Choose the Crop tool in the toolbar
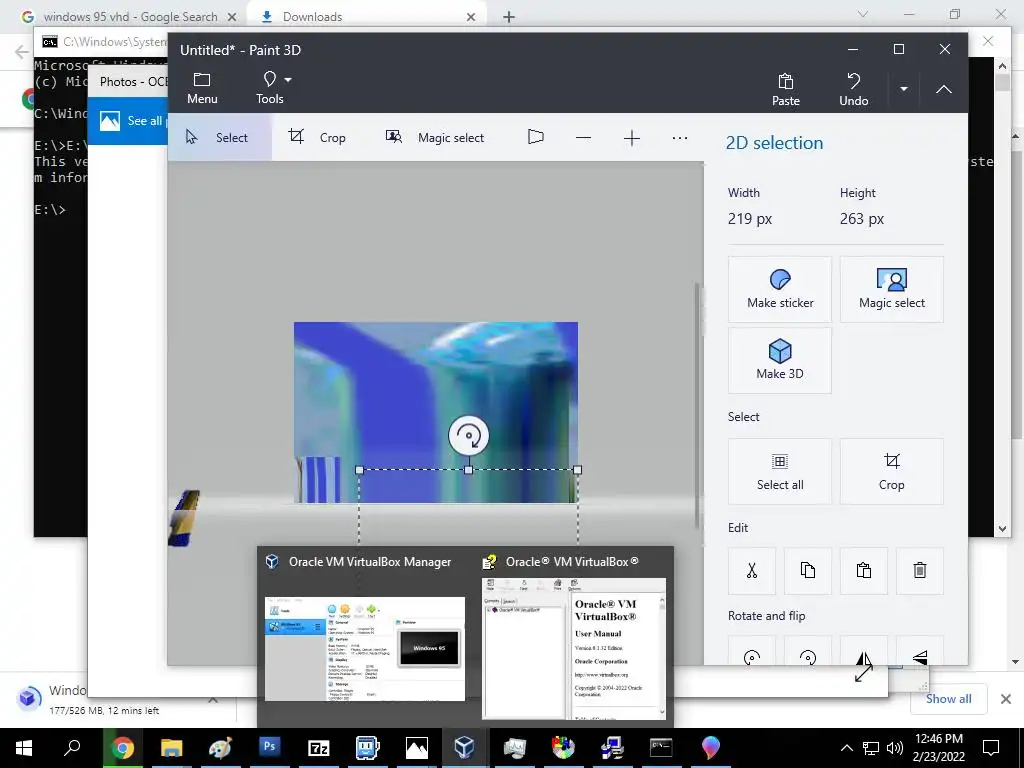This screenshot has width=1024, height=768. (x=317, y=137)
